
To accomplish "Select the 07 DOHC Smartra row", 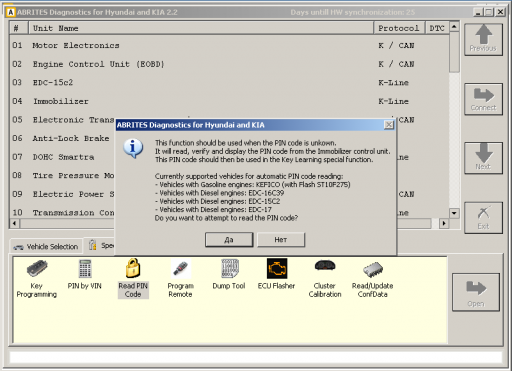I will coord(62,157).
